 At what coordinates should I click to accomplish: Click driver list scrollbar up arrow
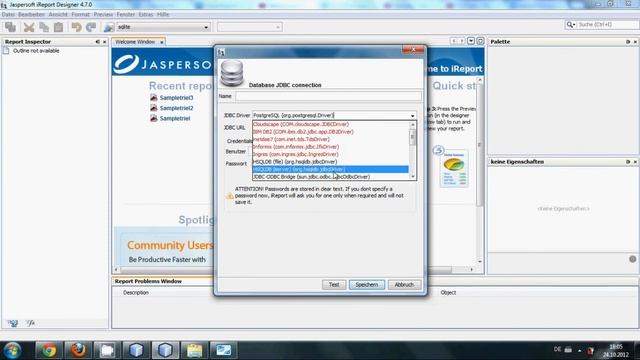tap(412, 124)
